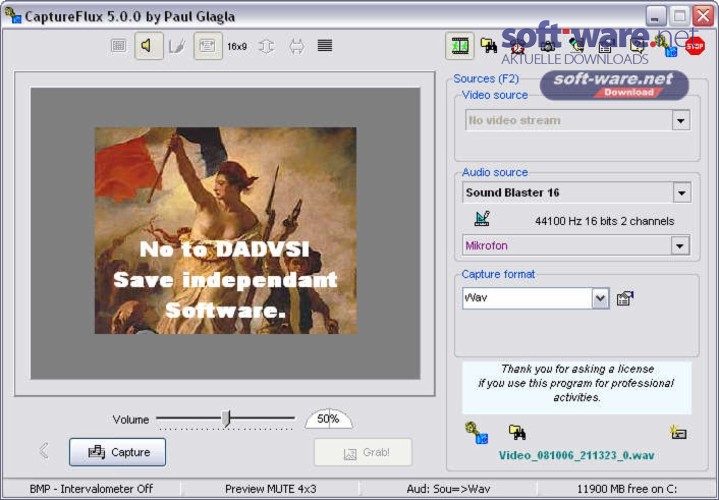This screenshot has width=719, height=500.
Task: Open the Sound Blaster 16 audio source dropdown
Action: click(682, 193)
